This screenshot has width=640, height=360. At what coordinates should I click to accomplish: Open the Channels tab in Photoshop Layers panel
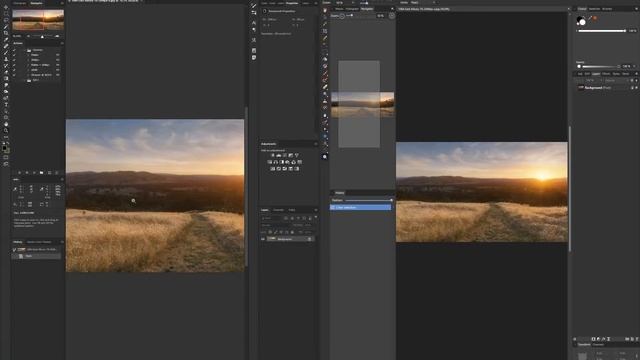coord(278,210)
